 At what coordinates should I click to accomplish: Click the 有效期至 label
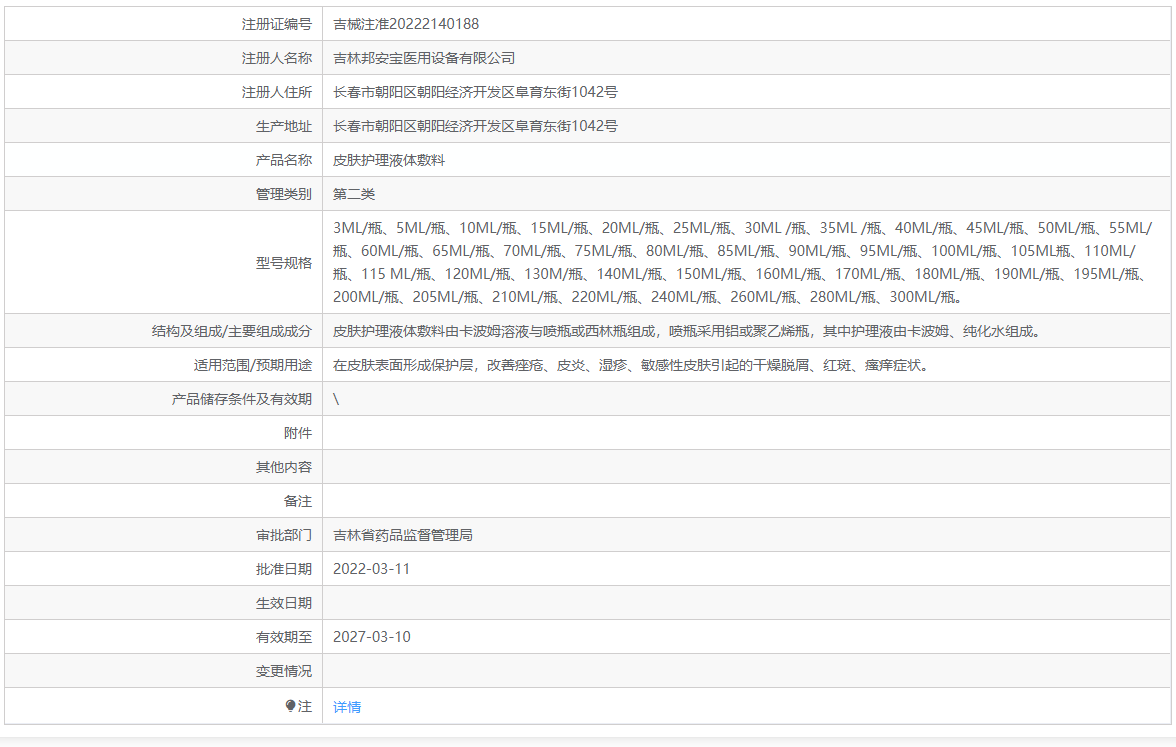(284, 637)
